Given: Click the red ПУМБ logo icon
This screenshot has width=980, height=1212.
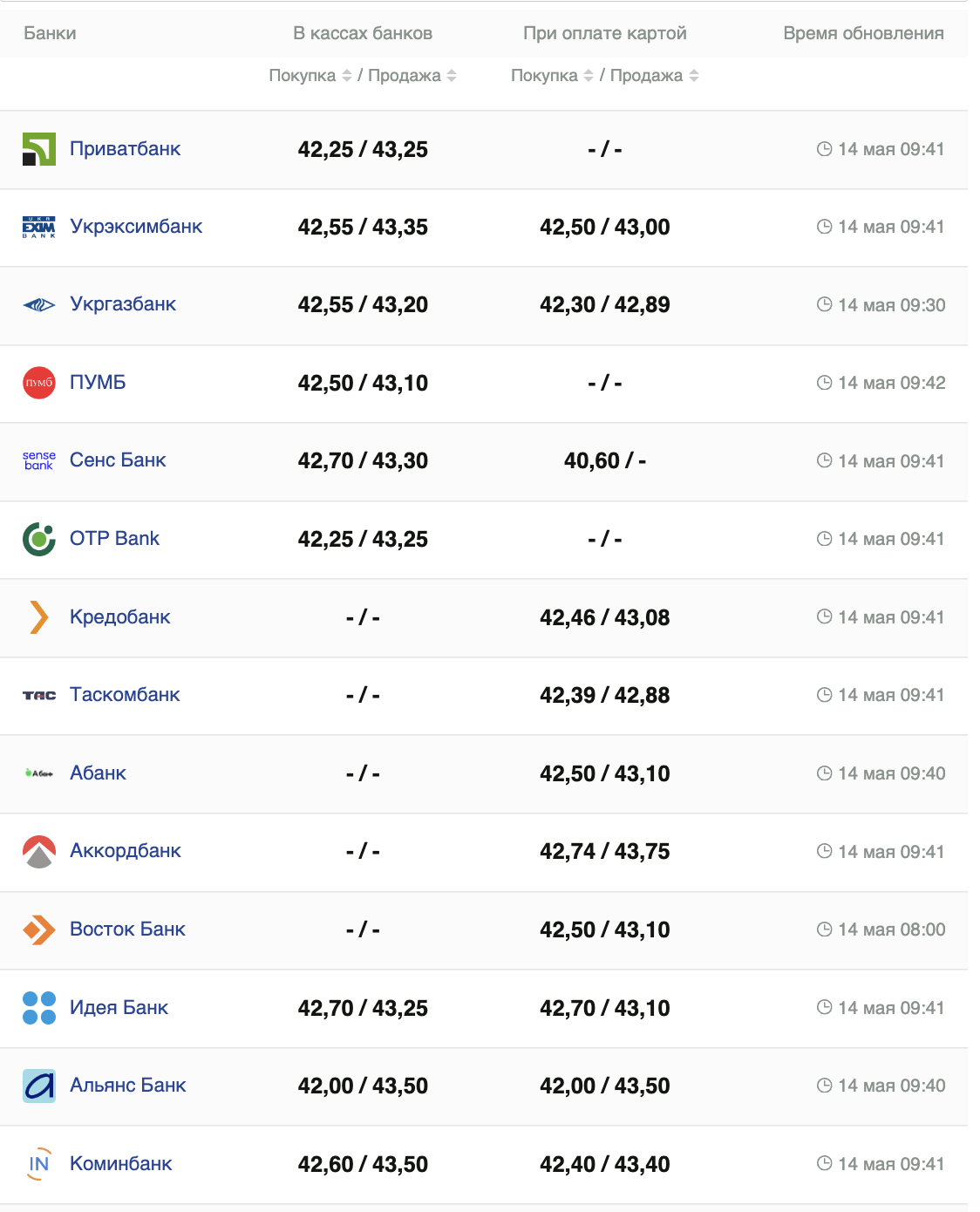Looking at the screenshot, I should pyautogui.click(x=39, y=383).
